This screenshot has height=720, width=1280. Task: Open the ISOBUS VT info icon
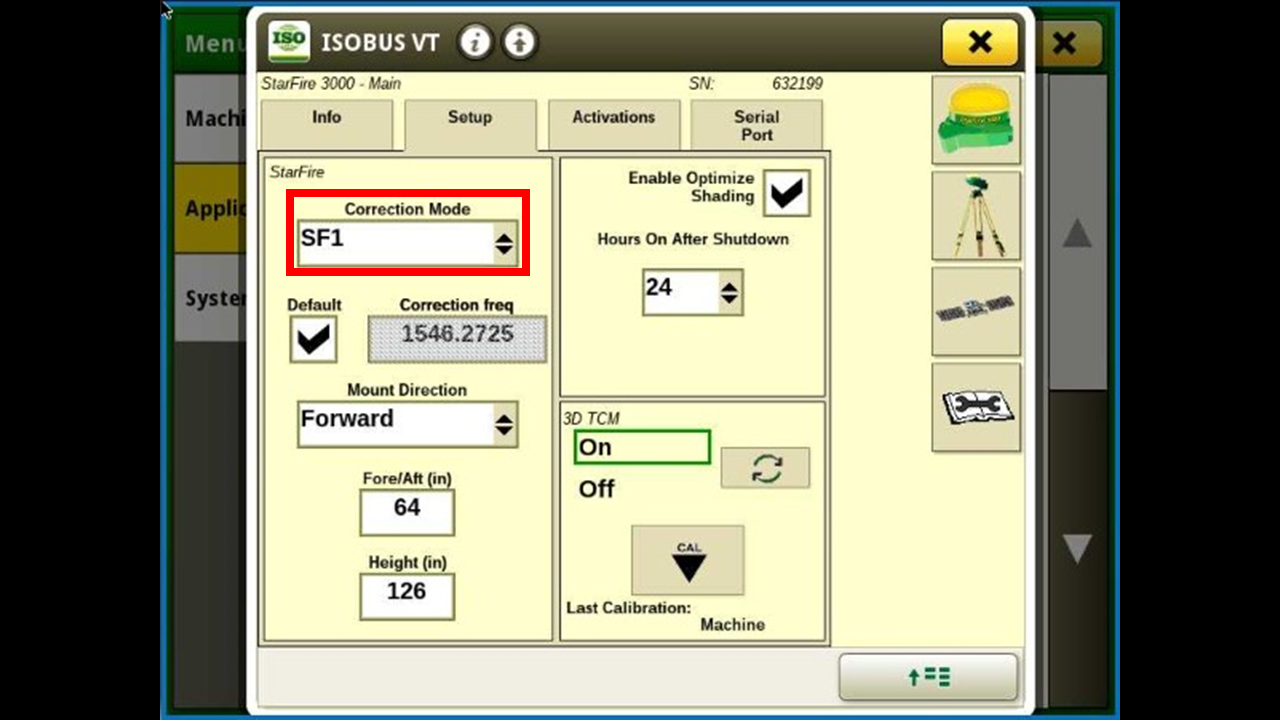pyautogui.click(x=475, y=42)
